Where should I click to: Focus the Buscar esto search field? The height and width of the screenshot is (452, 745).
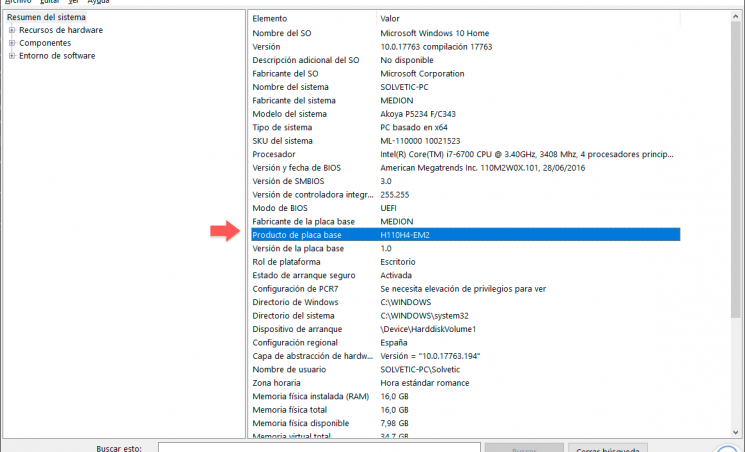click(x=319, y=448)
